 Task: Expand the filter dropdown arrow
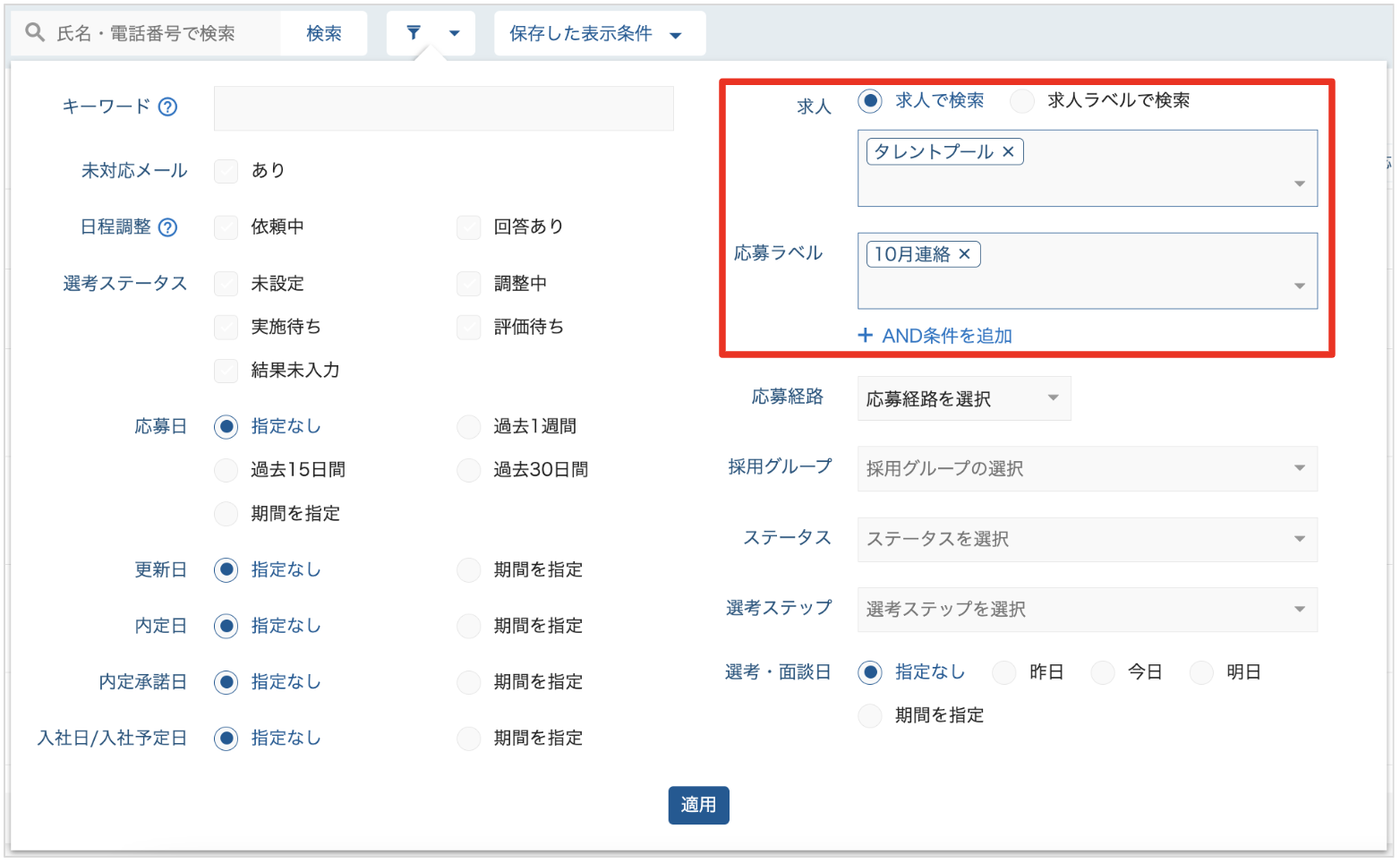[x=455, y=33]
